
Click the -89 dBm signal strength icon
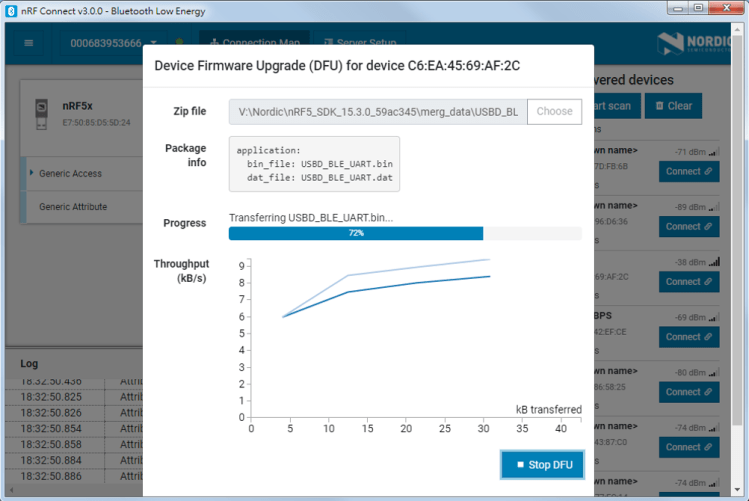pos(714,206)
